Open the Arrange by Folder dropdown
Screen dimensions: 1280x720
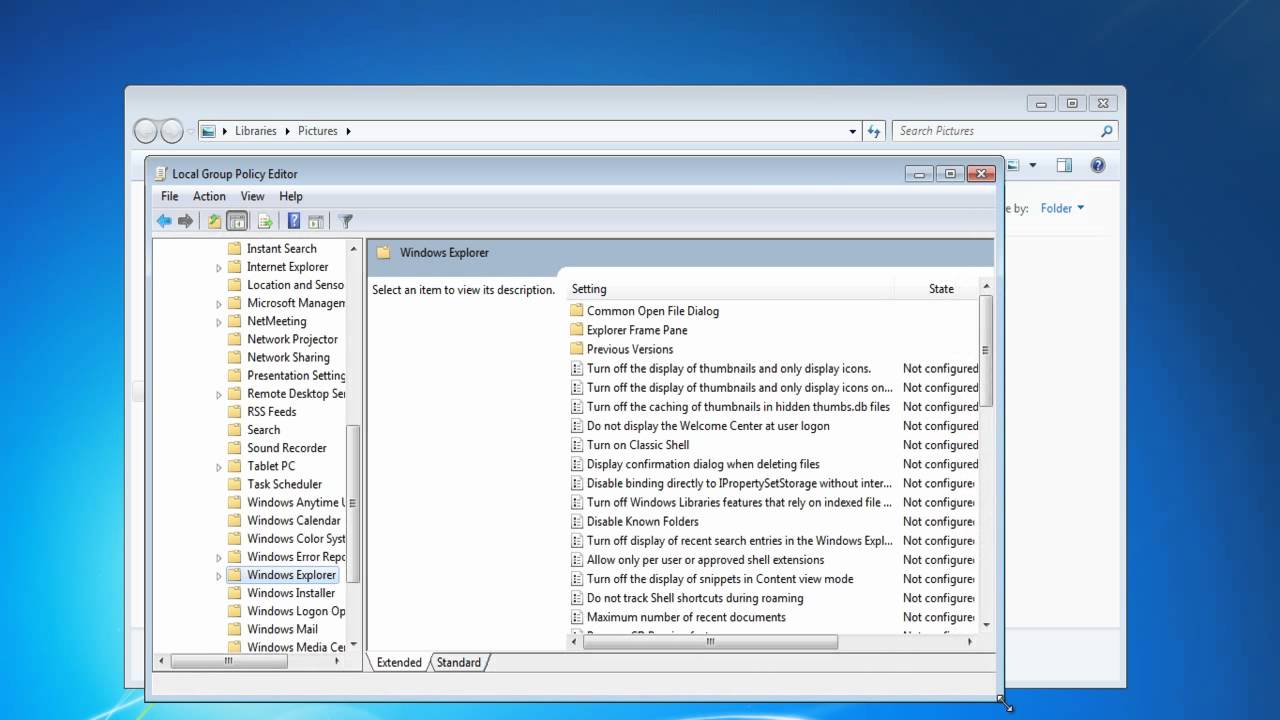click(1062, 208)
